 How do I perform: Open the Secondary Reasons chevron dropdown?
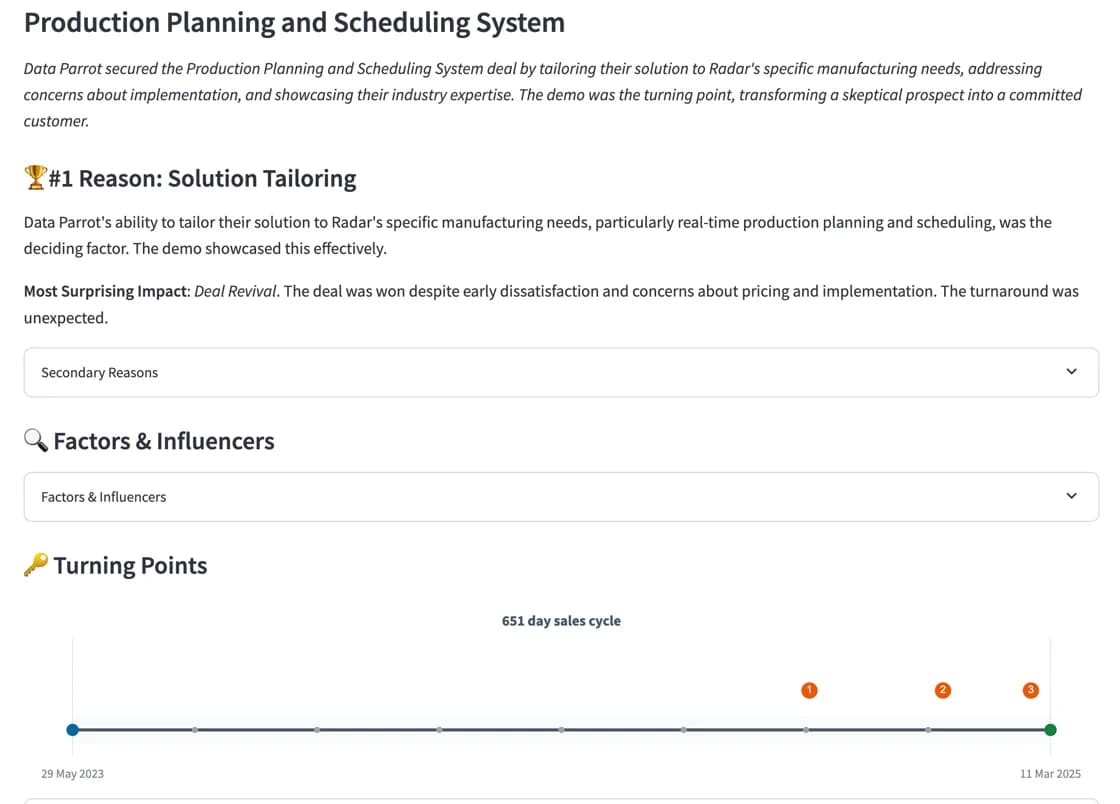[x=1071, y=372]
